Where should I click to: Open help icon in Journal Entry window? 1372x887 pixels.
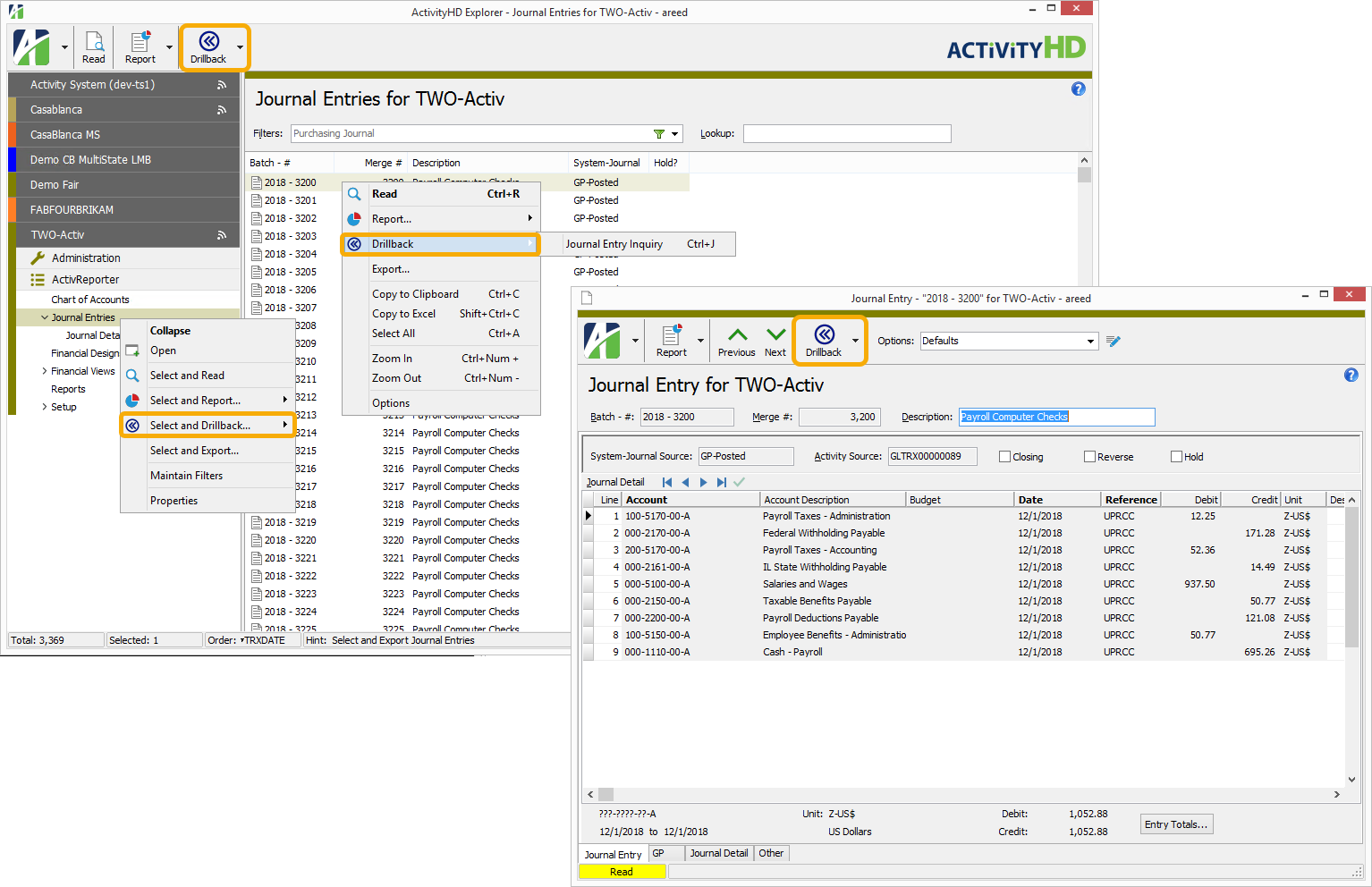1351,375
